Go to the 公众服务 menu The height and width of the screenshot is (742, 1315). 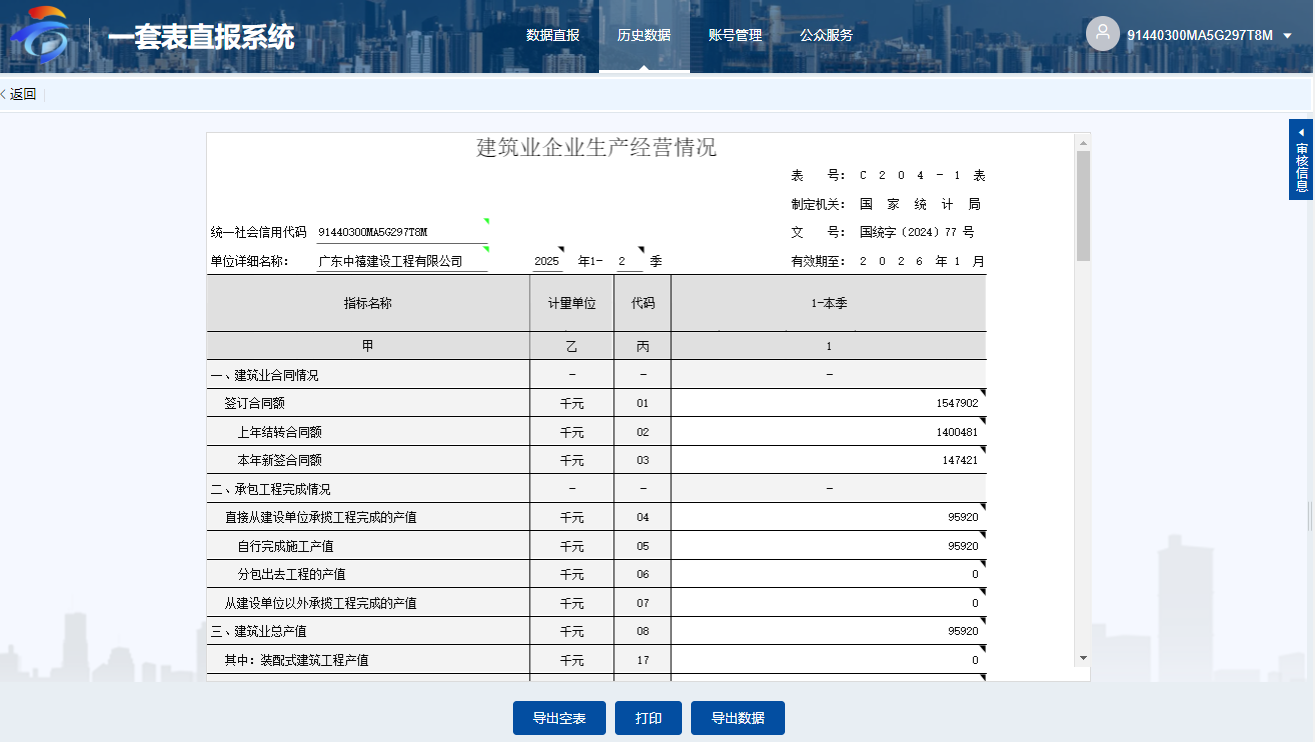(826, 35)
